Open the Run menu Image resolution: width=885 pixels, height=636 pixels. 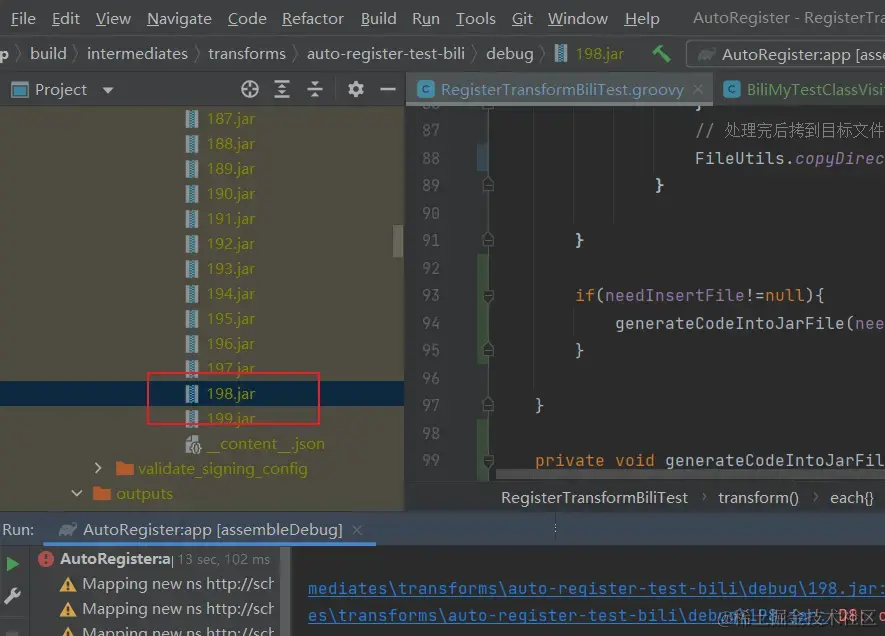pos(426,19)
